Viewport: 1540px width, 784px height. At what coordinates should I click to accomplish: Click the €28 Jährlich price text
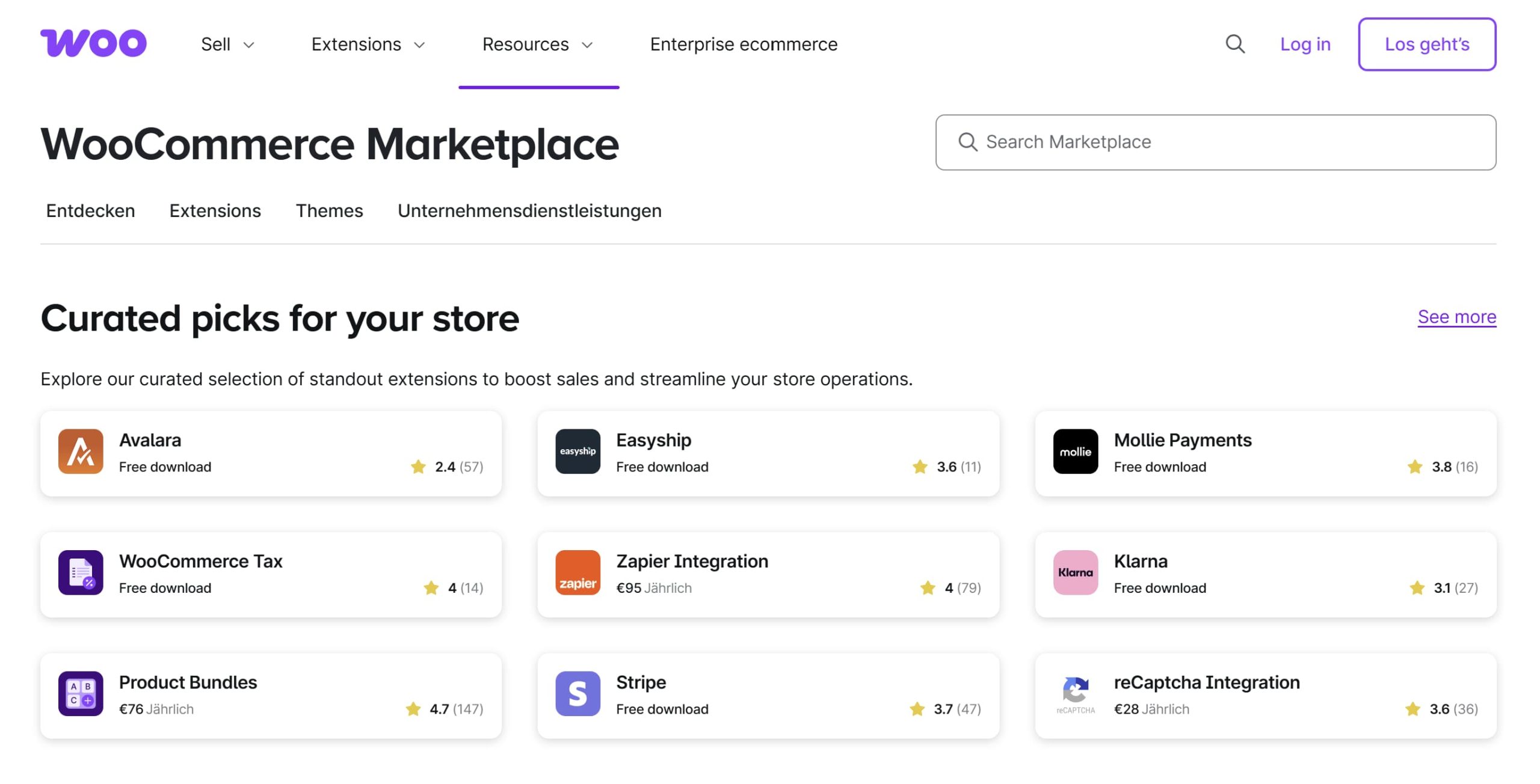point(1151,709)
